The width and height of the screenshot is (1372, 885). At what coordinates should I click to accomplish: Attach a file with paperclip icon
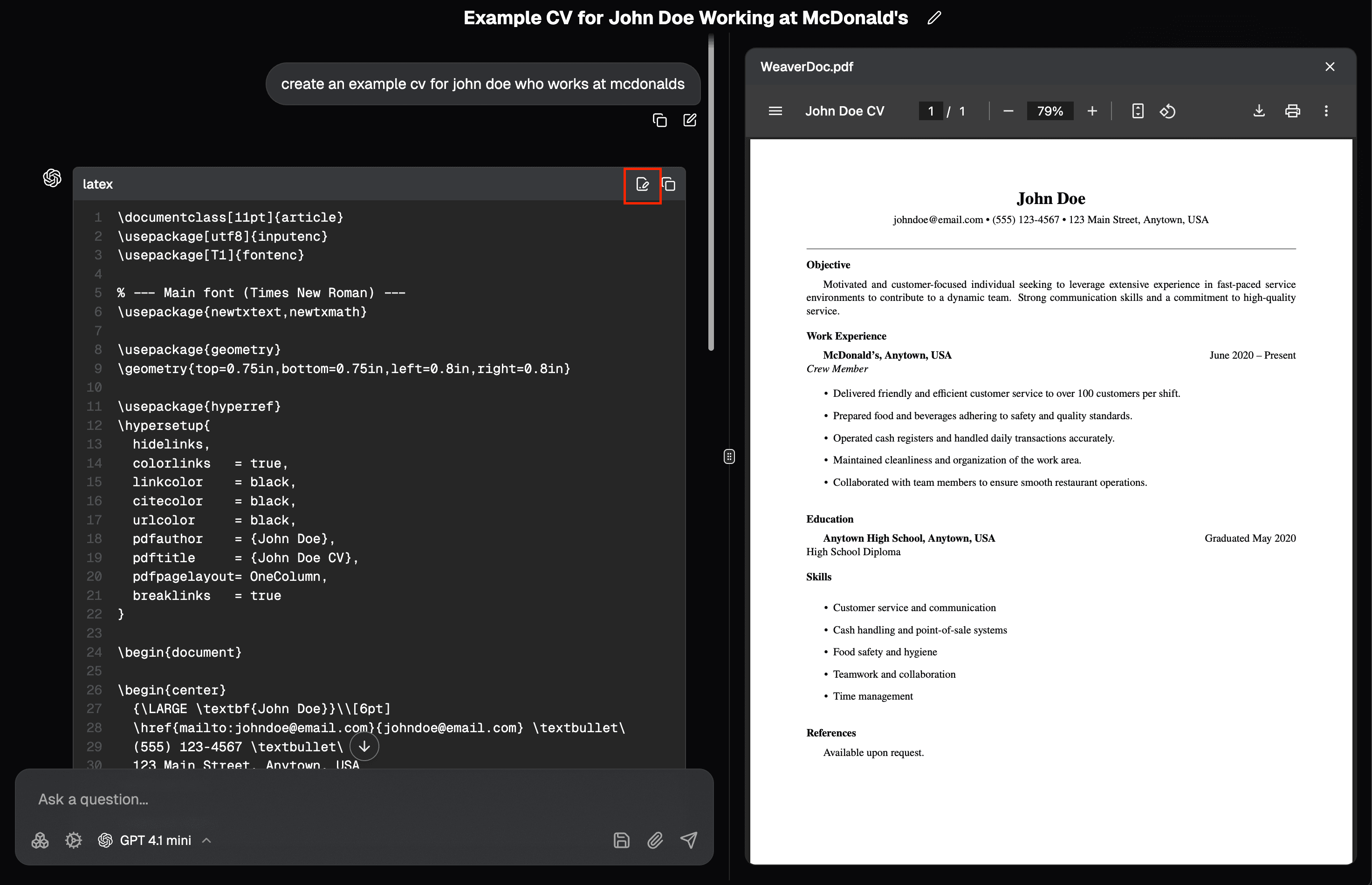[x=655, y=840]
